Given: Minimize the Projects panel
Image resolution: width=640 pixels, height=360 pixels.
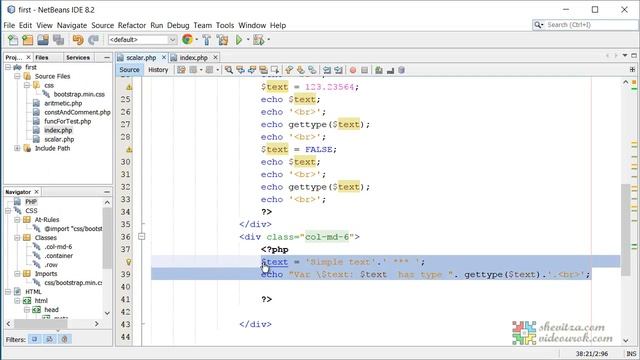Looking at the screenshot, I should coord(107,58).
